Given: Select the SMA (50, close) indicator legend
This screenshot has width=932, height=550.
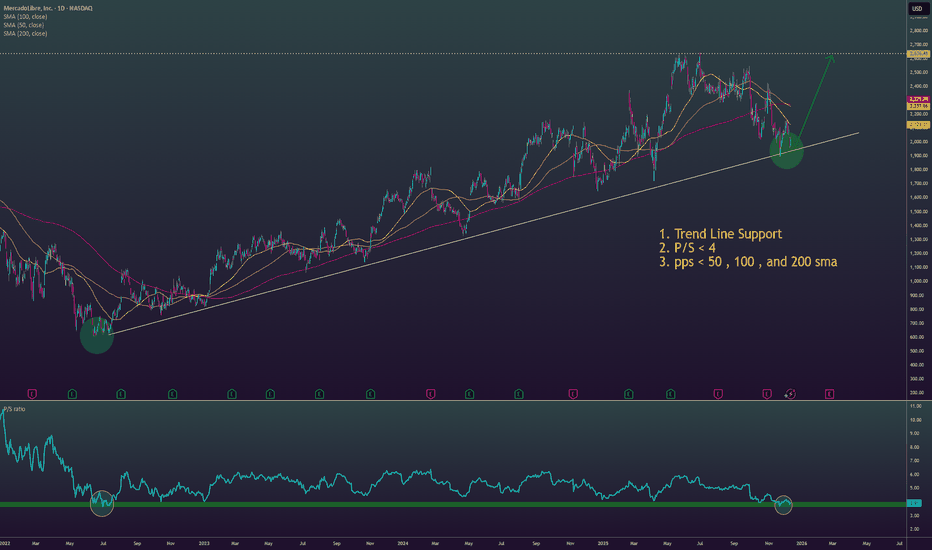Looking at the screenshot, I should (x=28, y=26).
